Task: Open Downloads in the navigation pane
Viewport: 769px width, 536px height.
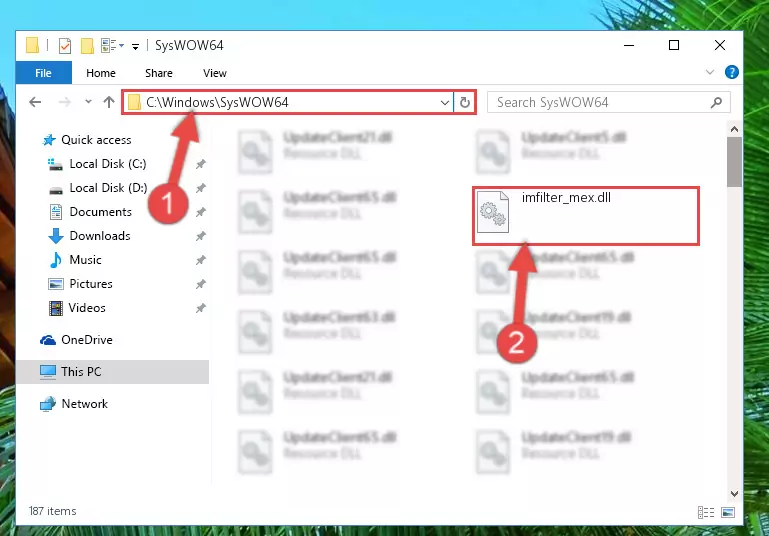Action: point(90,236)
